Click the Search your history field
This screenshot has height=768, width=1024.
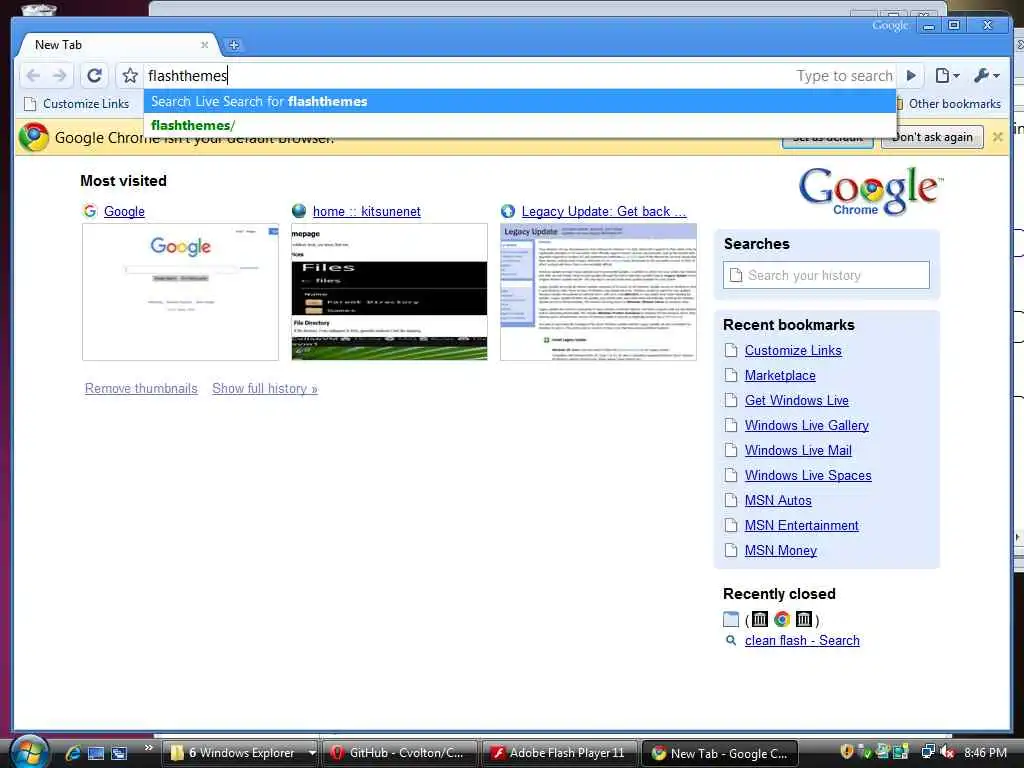(826, 275)
